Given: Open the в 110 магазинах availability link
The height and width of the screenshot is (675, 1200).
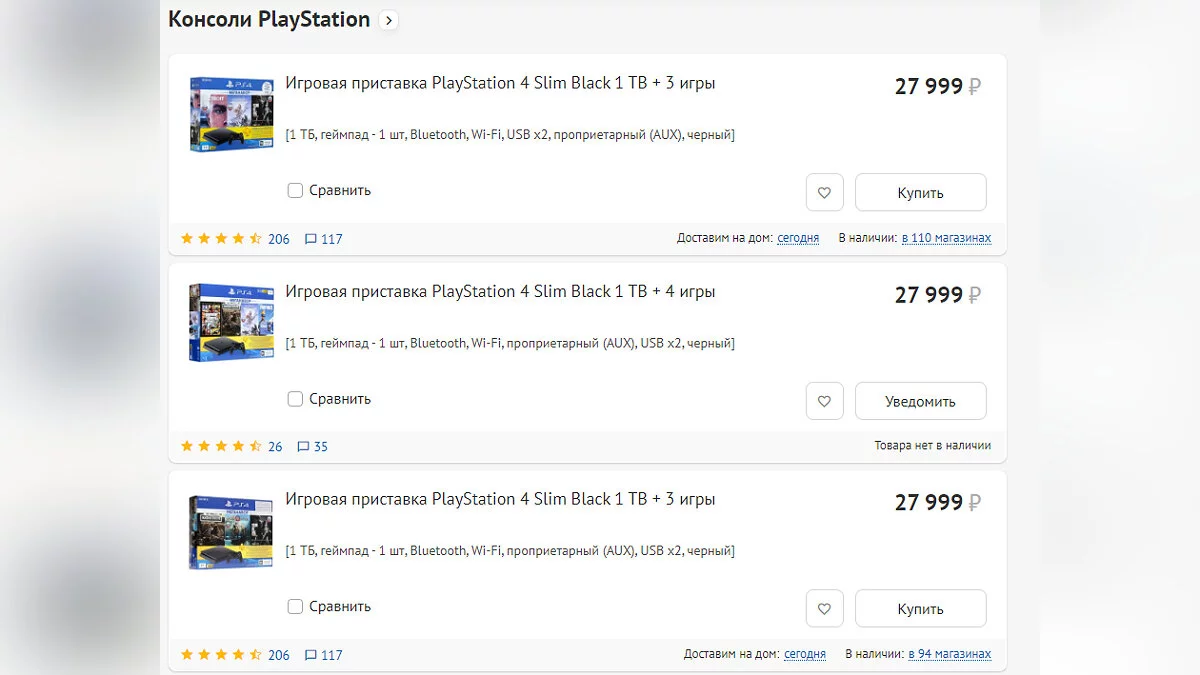Looking at the screenshot, I should [x=946, y=238].
